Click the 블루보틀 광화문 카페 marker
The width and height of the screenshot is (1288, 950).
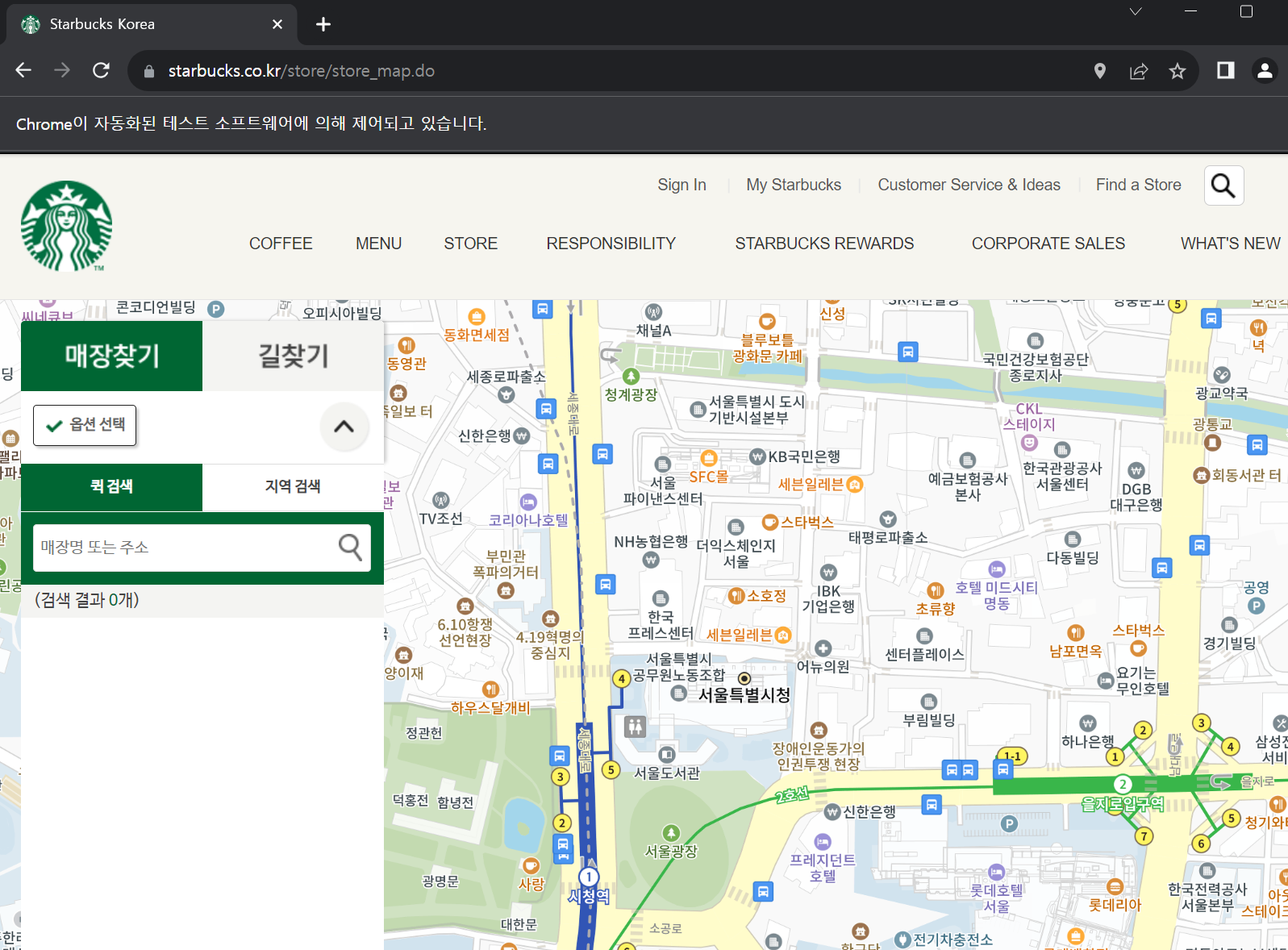767,321
